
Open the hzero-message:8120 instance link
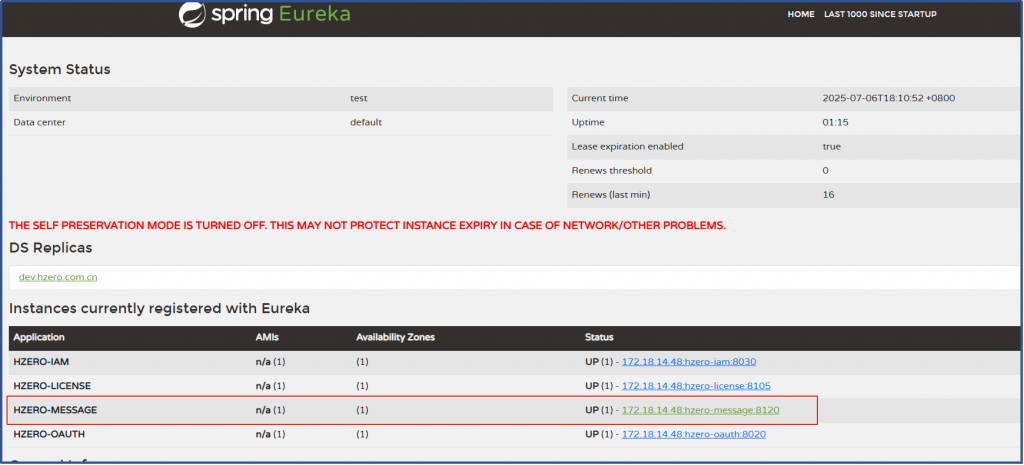(700, 410)
